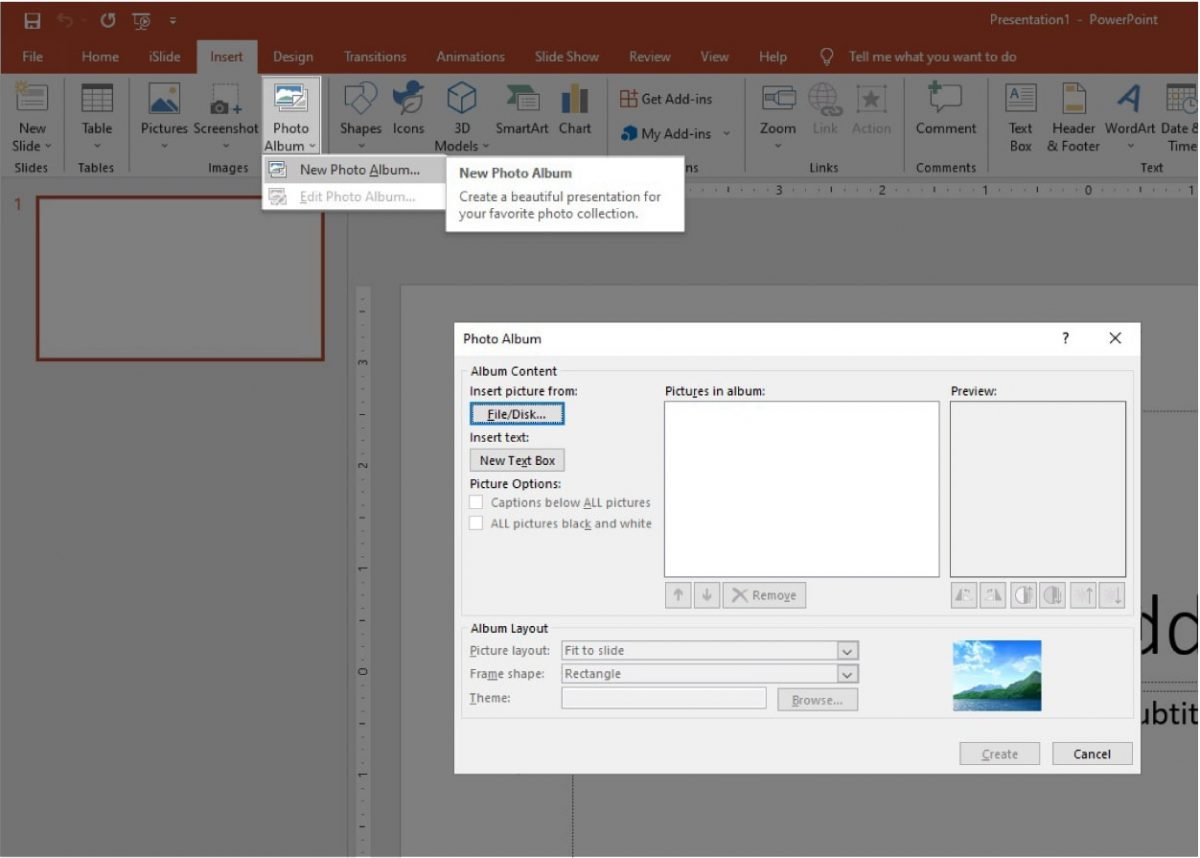The height and width of the screenshot is (858, 1200).
Task: Open the Picture layout dropdown
Action: coord(846,650)
